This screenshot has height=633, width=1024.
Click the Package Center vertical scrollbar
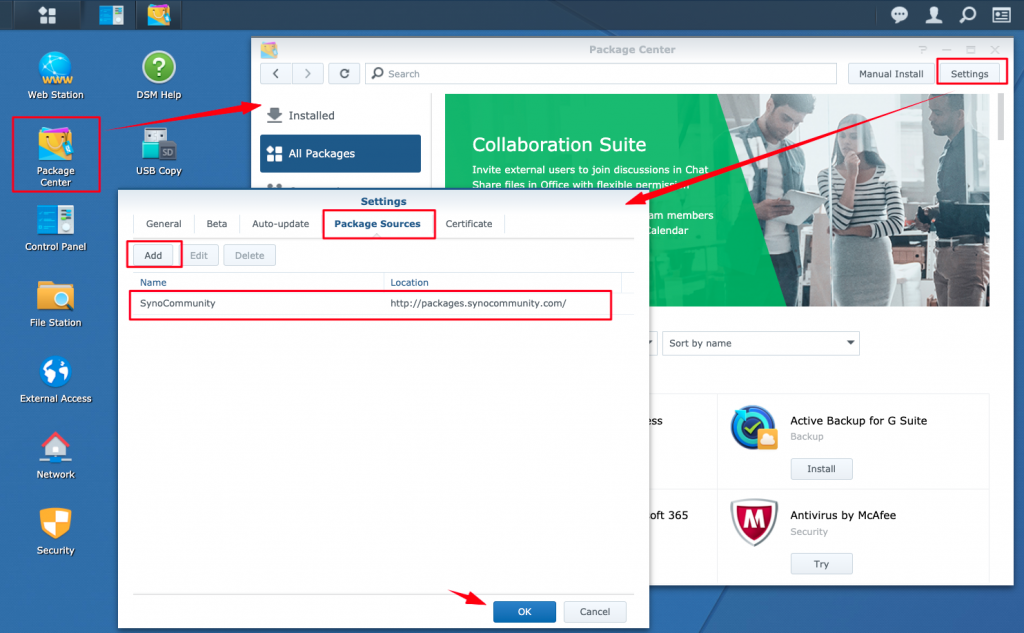click(1000, 118)
